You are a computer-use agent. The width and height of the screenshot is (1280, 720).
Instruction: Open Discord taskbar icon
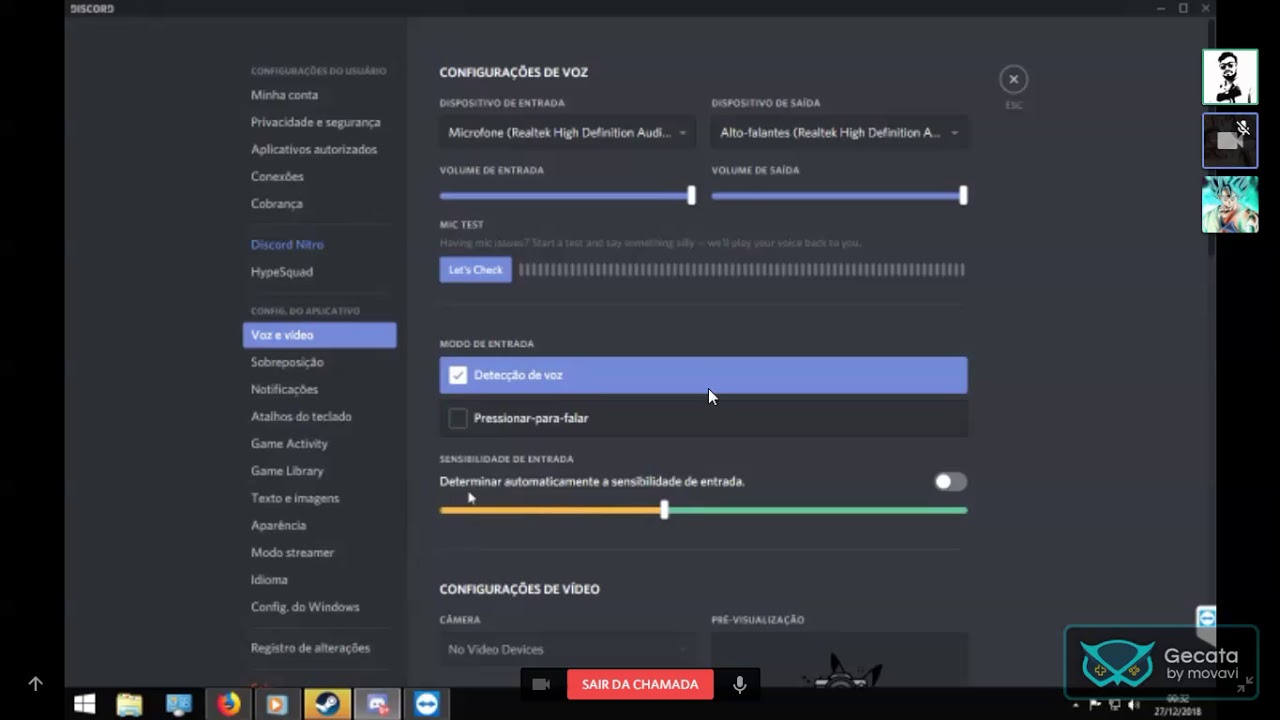[x=377, y=704]
